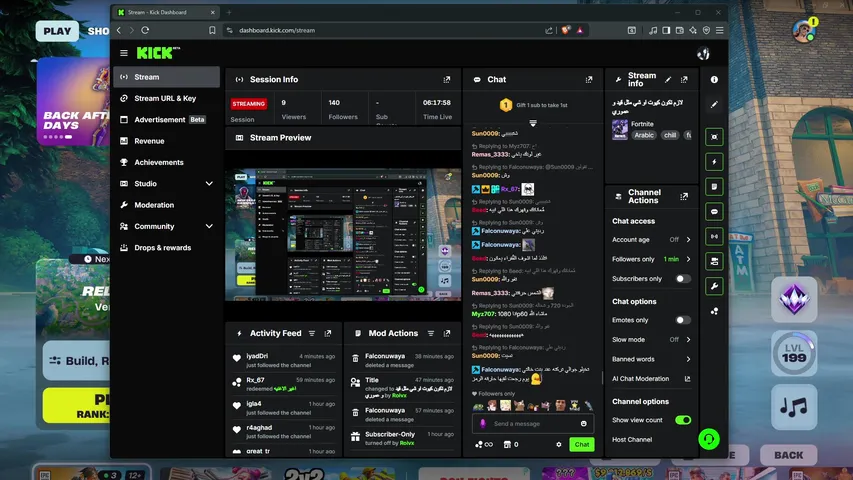
Task: Open Activity Feed filter options
Action: click(x=312, y=333)
